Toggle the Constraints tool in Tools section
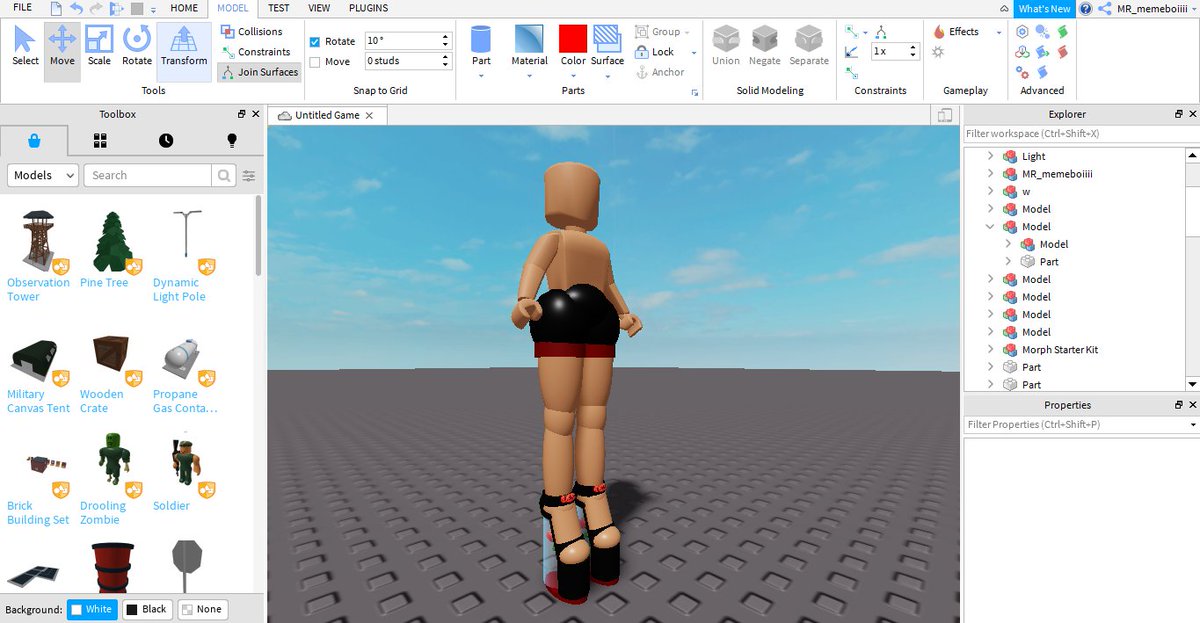This screenshot has height=623, width=1200. pyautogui.click(x=255, y=52)
